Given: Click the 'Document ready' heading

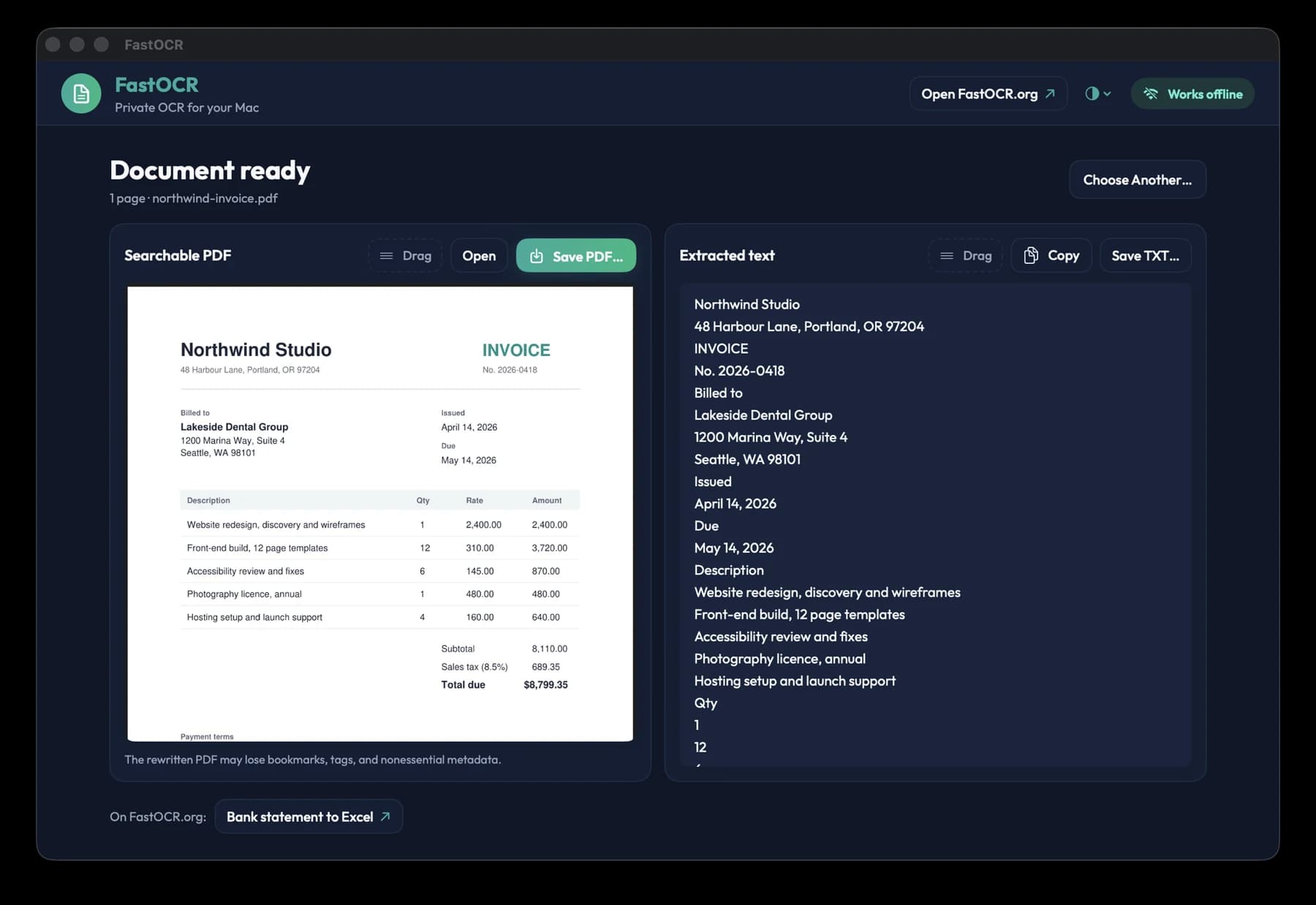Looking at the screenshot, I should pos(210,170).
